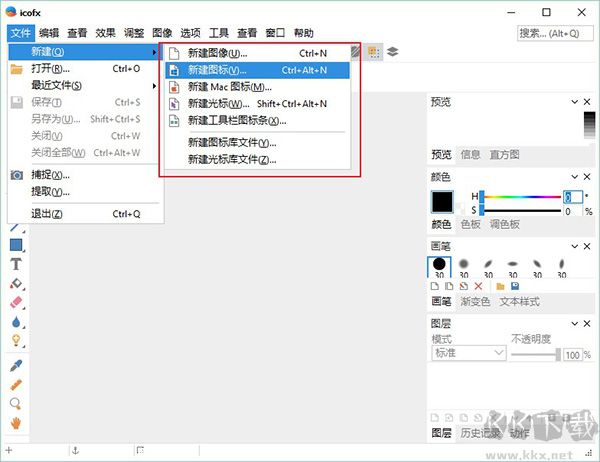This screenshot has width=600, height=462.
Task: Toggle the grid display toolbar icon
Action: (374, 52)
